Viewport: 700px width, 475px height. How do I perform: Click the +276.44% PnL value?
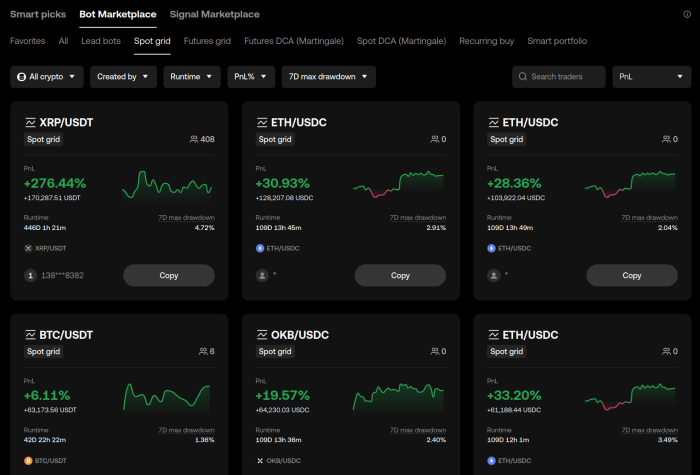click(55, 183)
